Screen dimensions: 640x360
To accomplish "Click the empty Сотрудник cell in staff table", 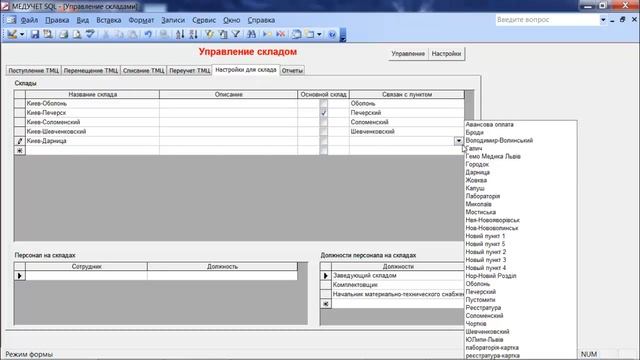I will click(x=86, y=276).
